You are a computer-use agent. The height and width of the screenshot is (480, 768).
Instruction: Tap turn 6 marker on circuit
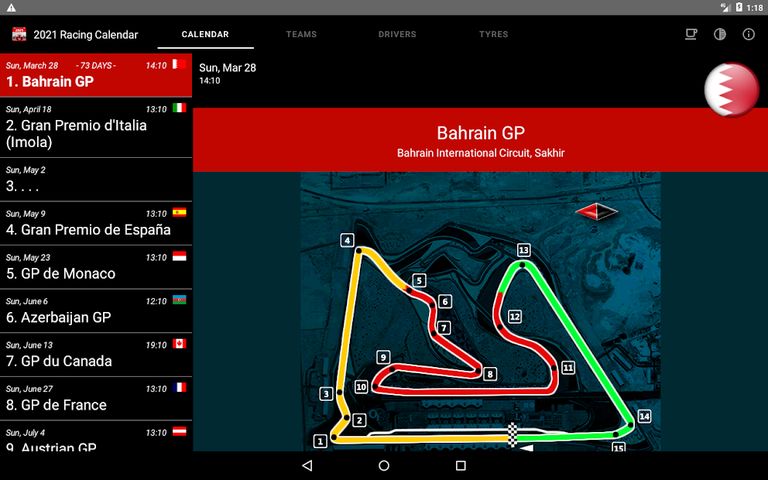point(445,301)
